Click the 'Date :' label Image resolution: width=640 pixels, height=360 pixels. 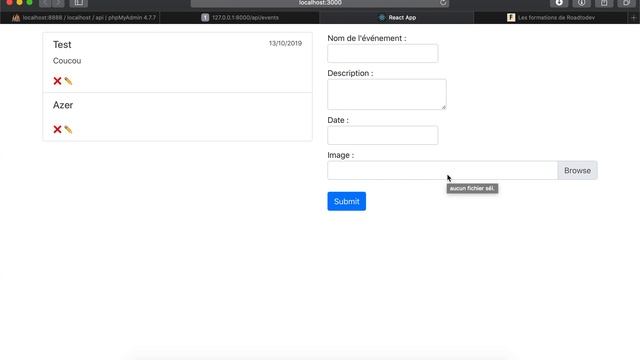[338, 120]
